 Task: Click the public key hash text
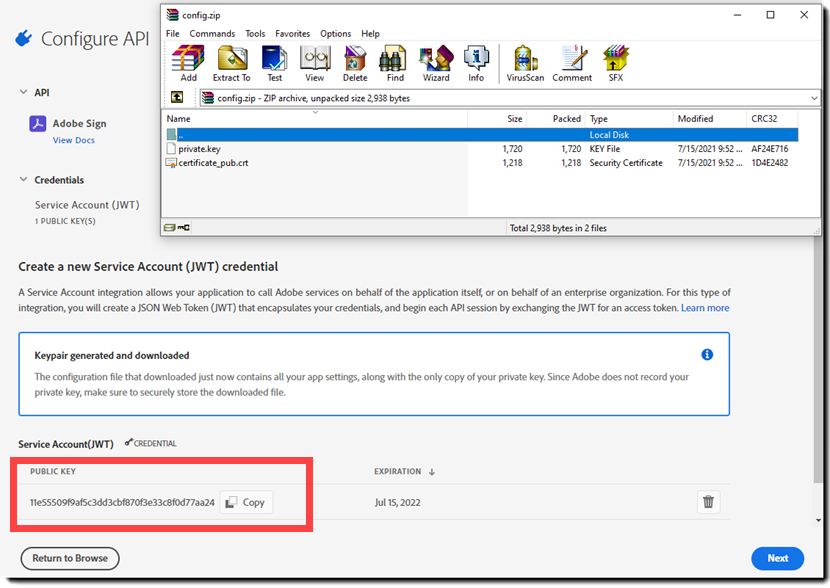[122, 502]
